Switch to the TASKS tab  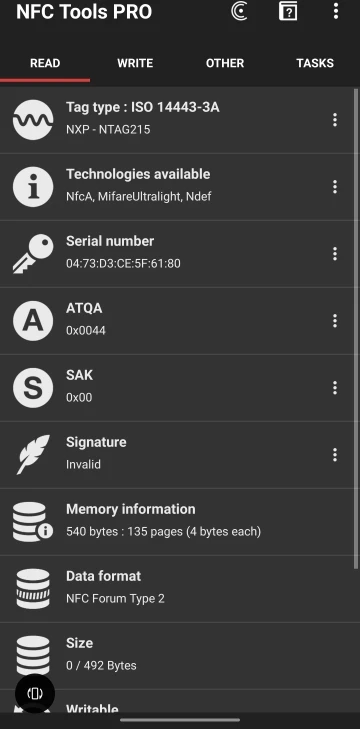315,63
